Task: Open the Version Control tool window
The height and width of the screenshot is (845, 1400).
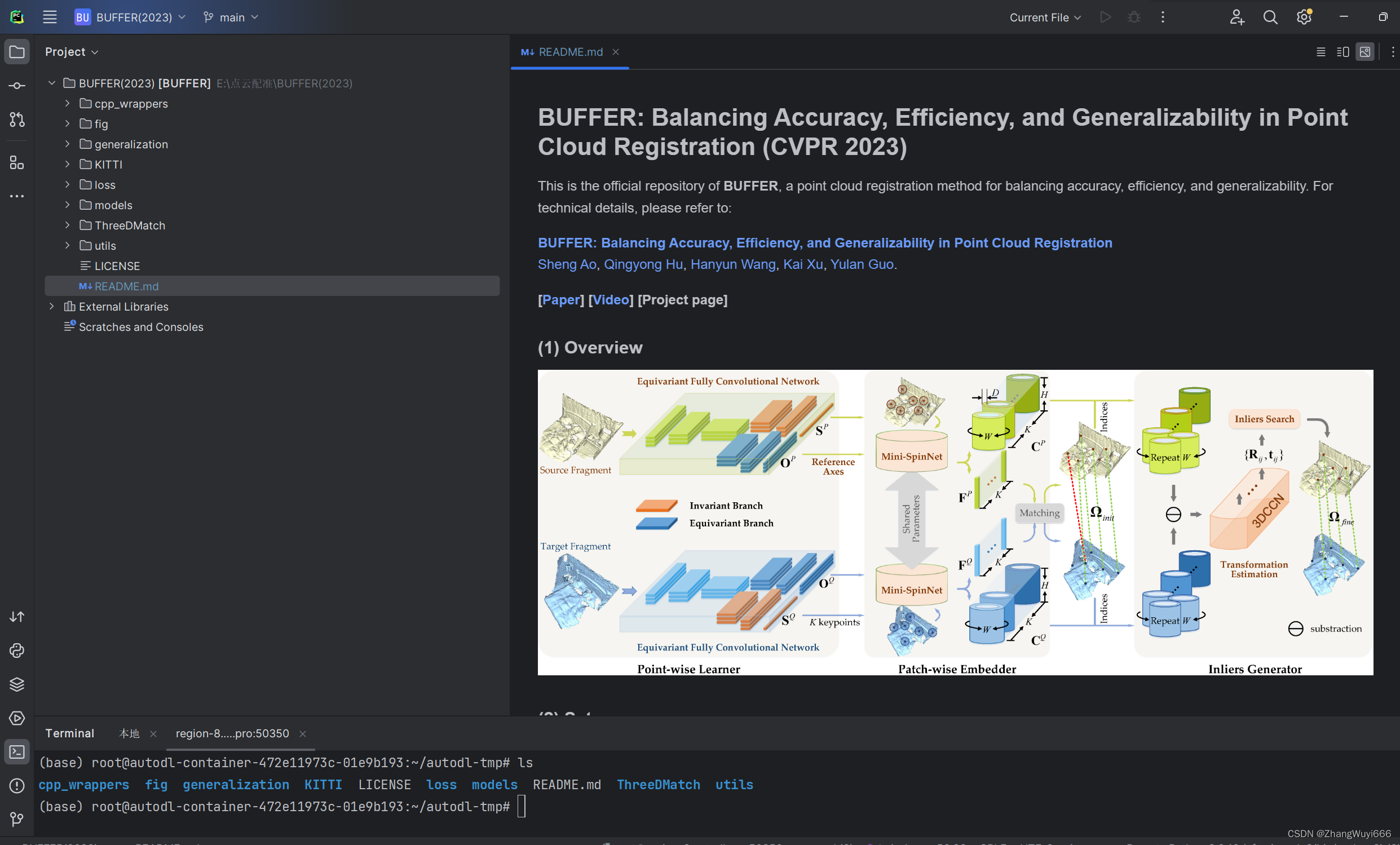Action: [x=16, y=820]
